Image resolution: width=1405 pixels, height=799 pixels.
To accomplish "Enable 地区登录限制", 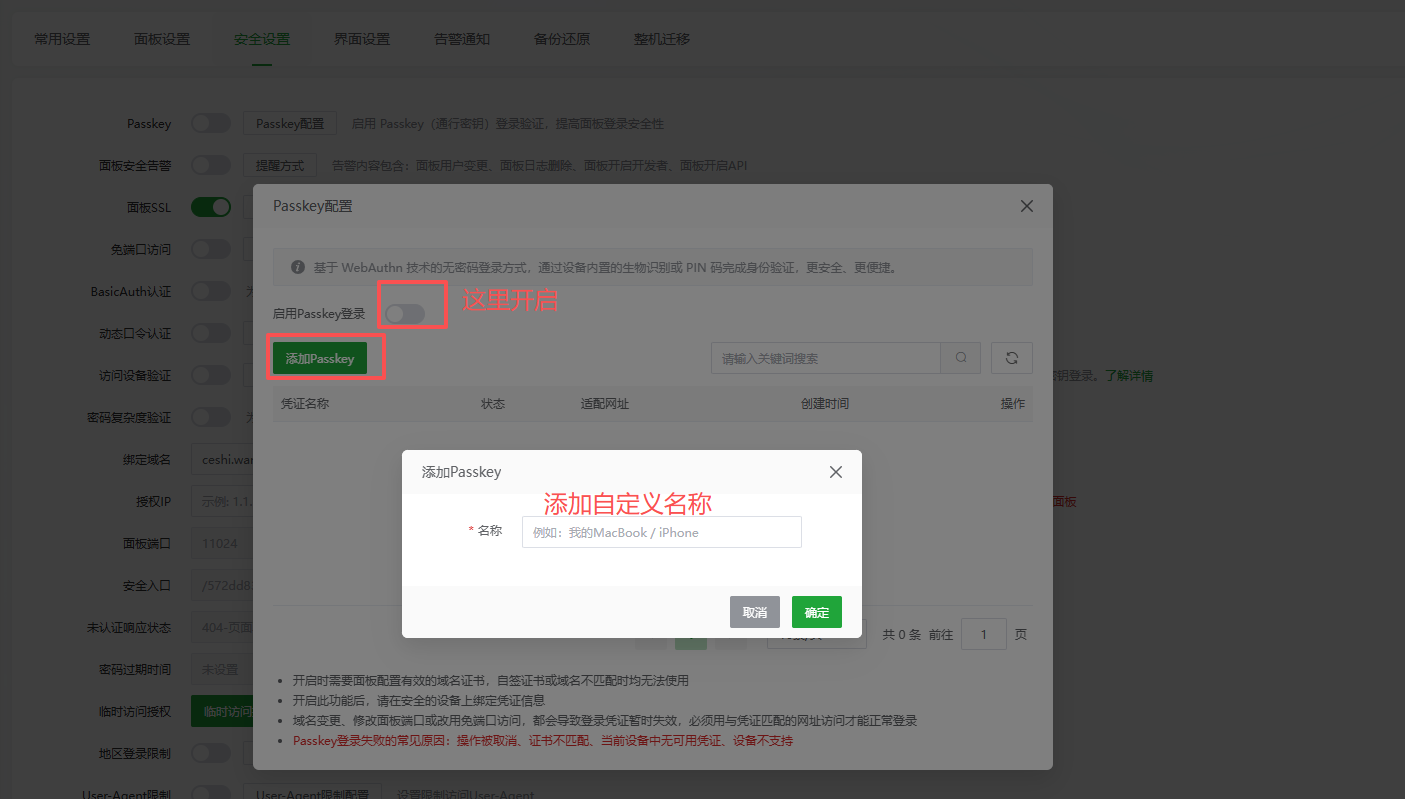I will (209, 752).
